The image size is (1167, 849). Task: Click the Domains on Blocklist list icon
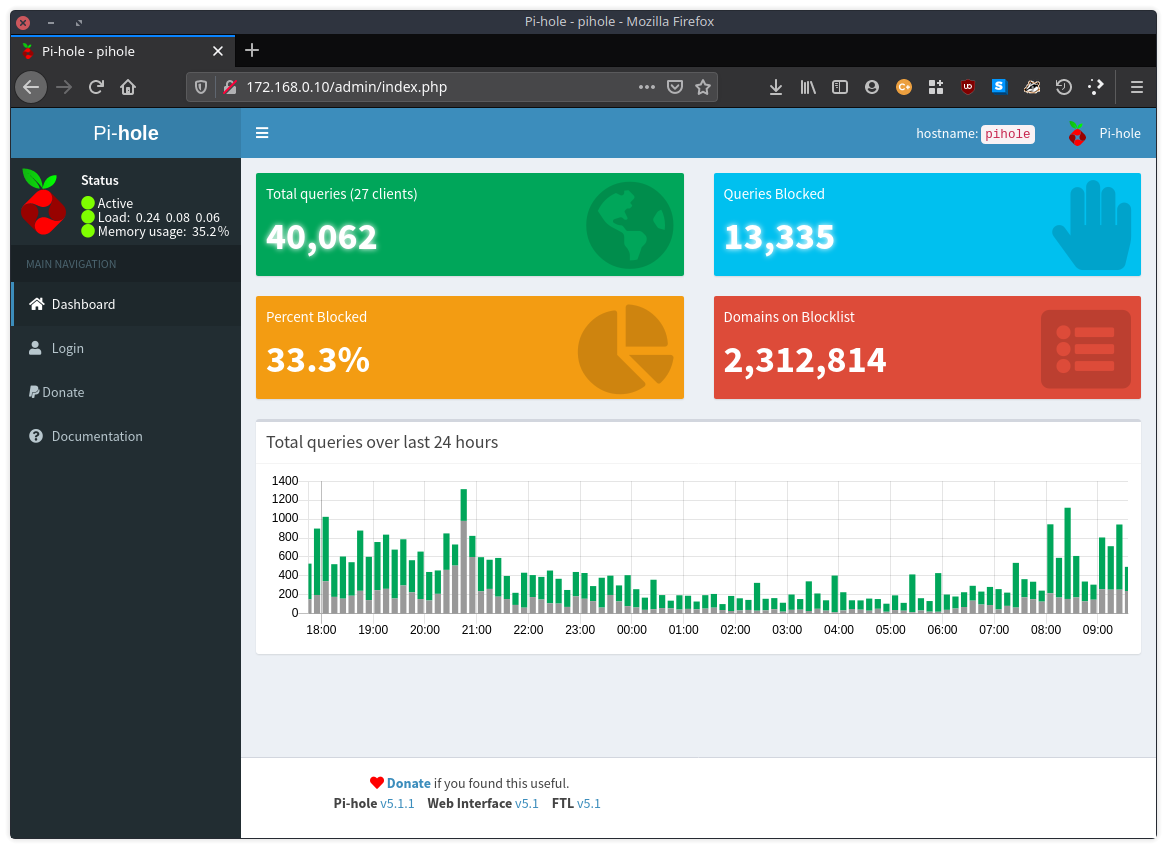[x=1086, y=349]
